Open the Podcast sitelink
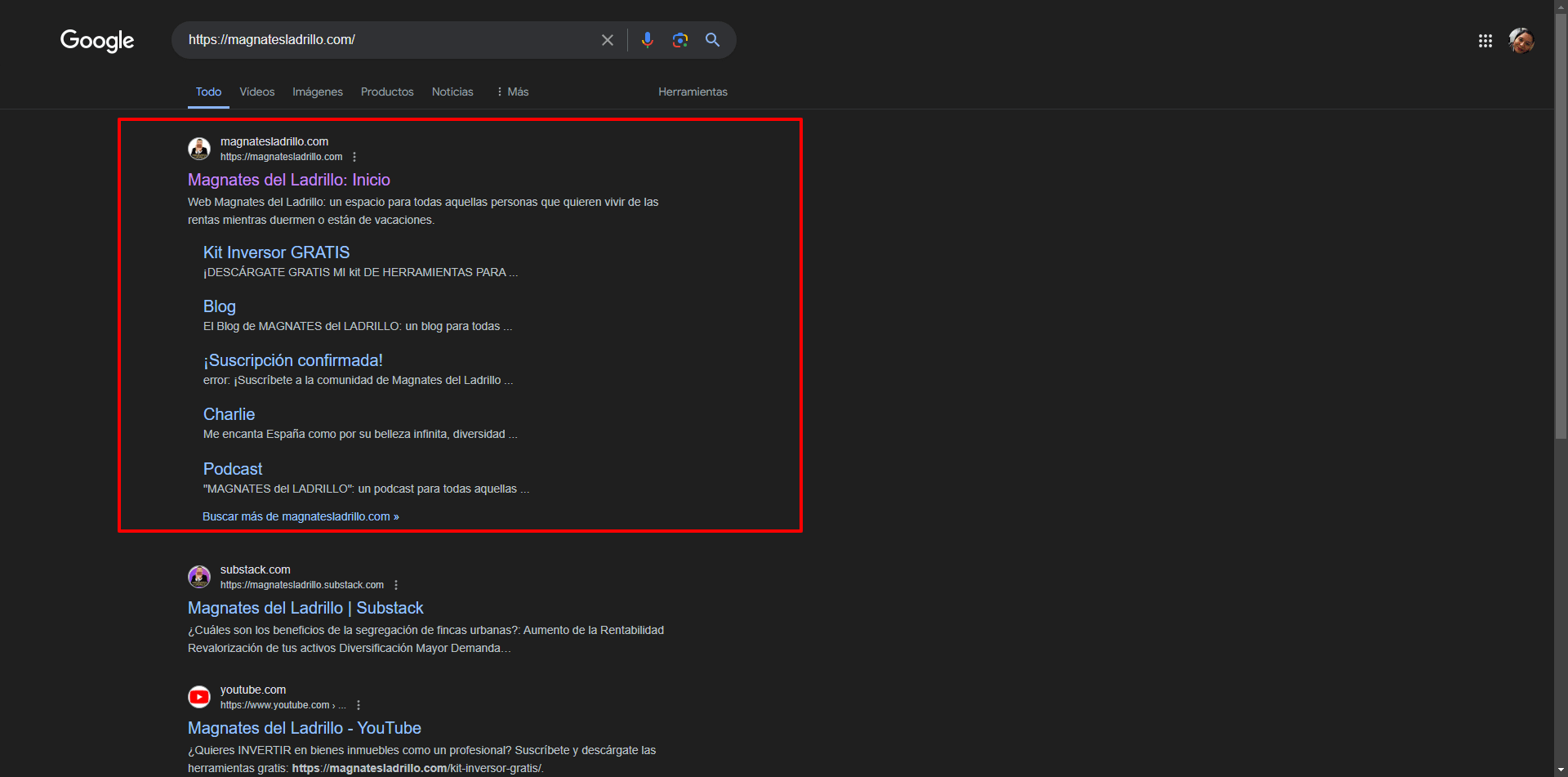The width and height of the screenshot is (1568, 777). [x=233, y=469]
